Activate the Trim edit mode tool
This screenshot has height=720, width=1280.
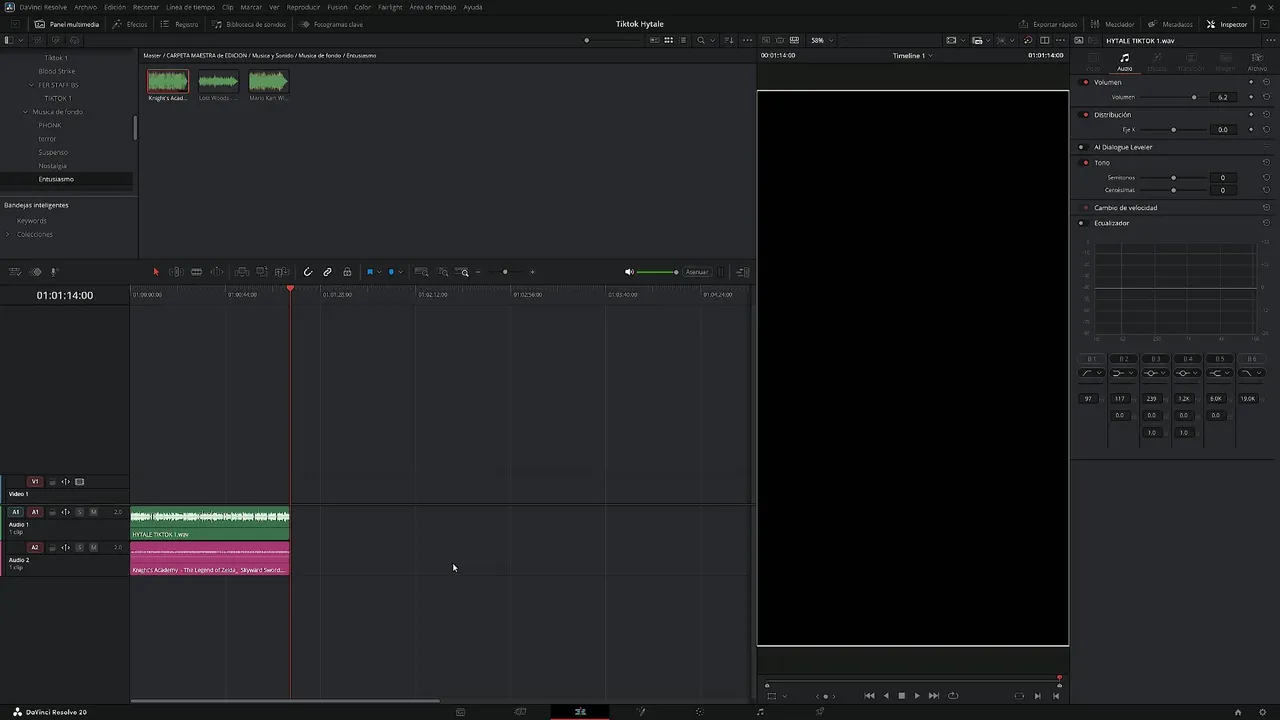(176, 272)
